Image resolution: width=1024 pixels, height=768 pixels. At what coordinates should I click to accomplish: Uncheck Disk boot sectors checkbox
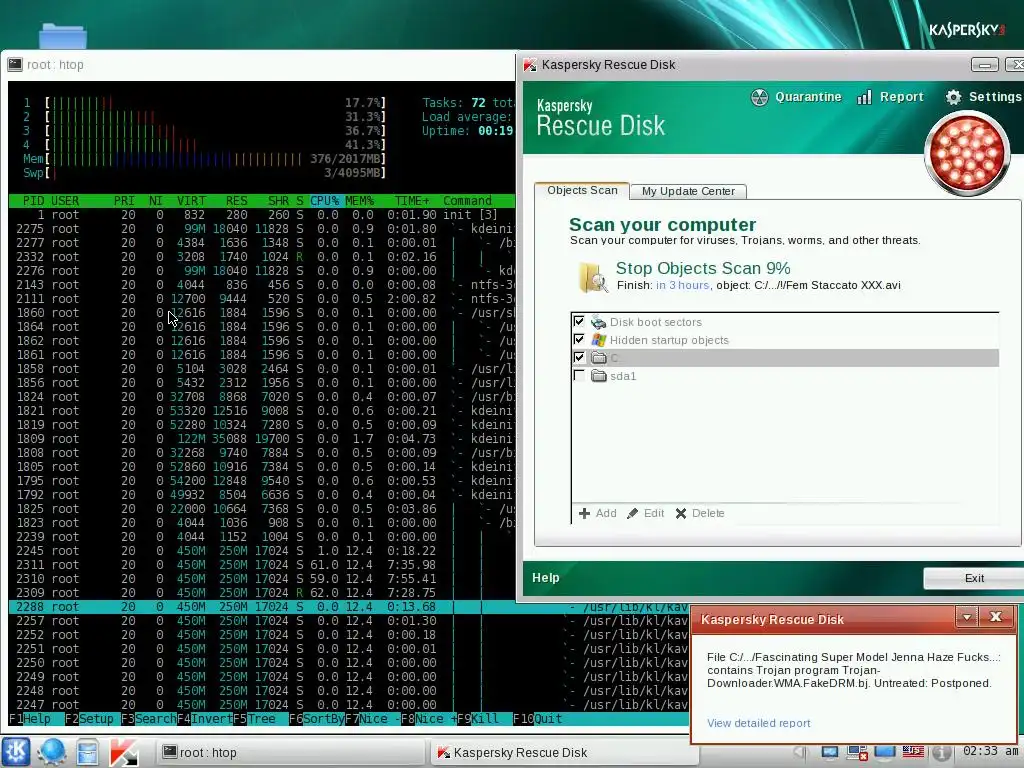(579, 321)
